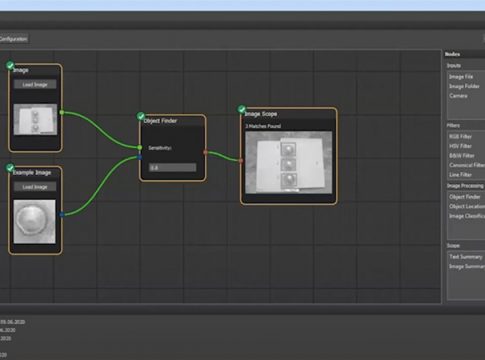This screenshot has width=485, height=360.
Task: Choose Line Filter from Filters list
Action: pos(460,175)
